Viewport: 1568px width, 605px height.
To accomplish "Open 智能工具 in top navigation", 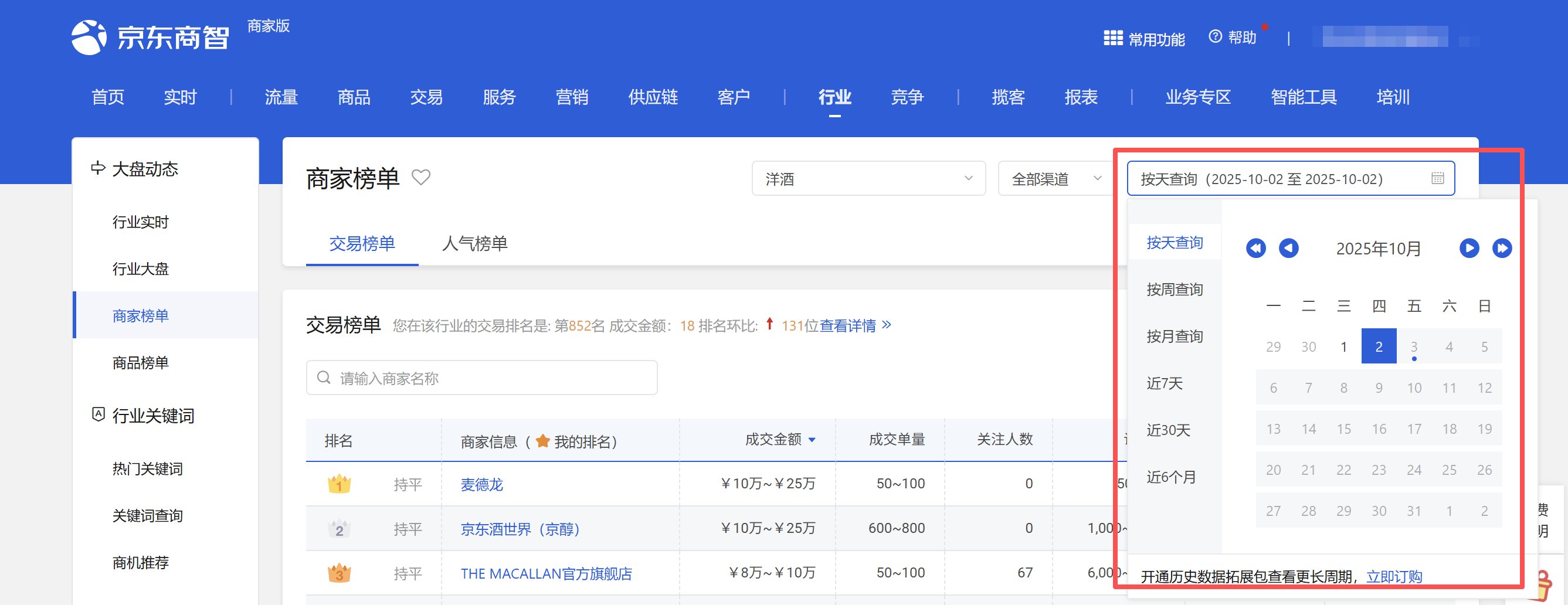I will point(1304,97).
